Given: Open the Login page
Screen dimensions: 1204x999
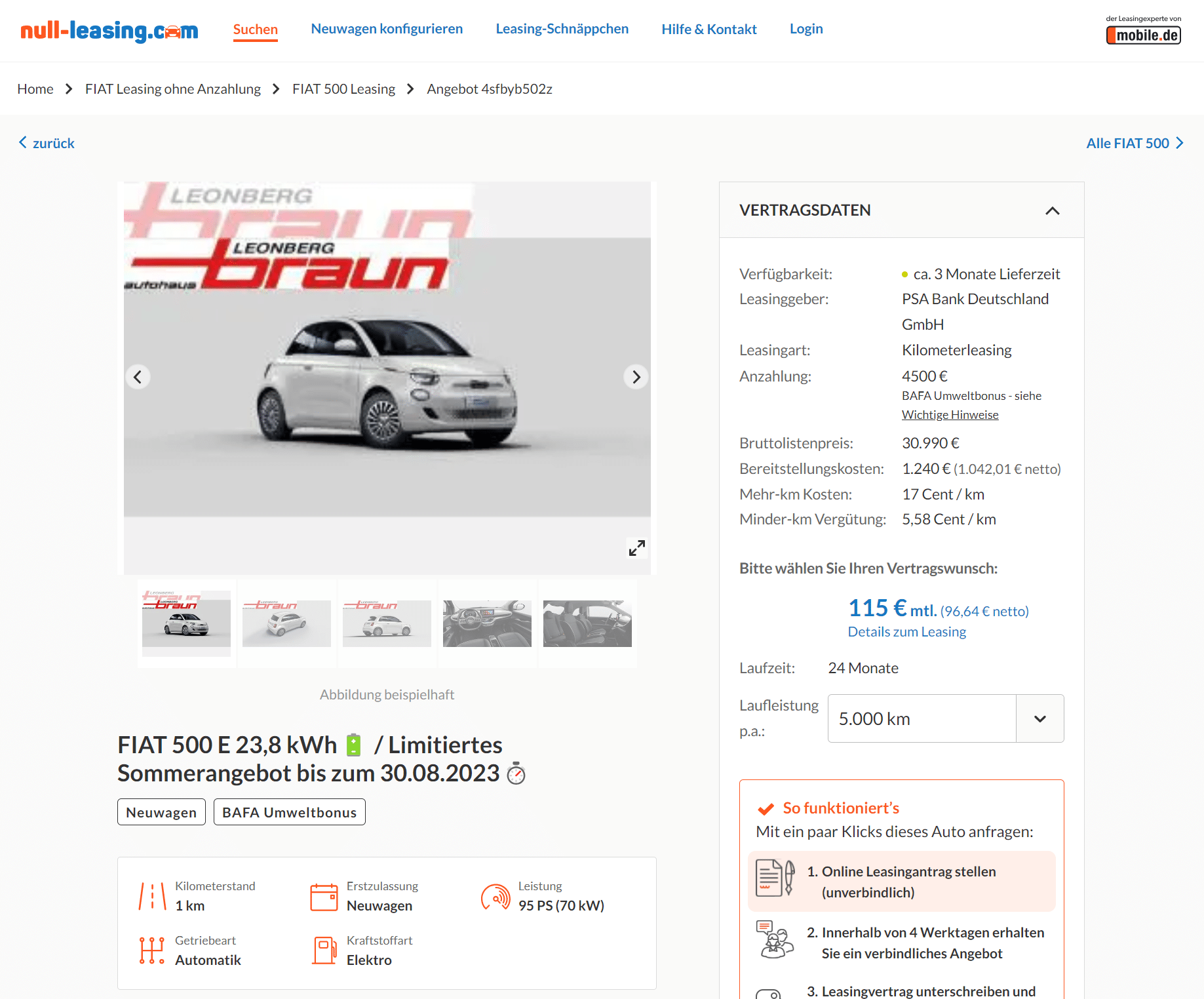Looking at the screenshot, I should tap(806, 29).
